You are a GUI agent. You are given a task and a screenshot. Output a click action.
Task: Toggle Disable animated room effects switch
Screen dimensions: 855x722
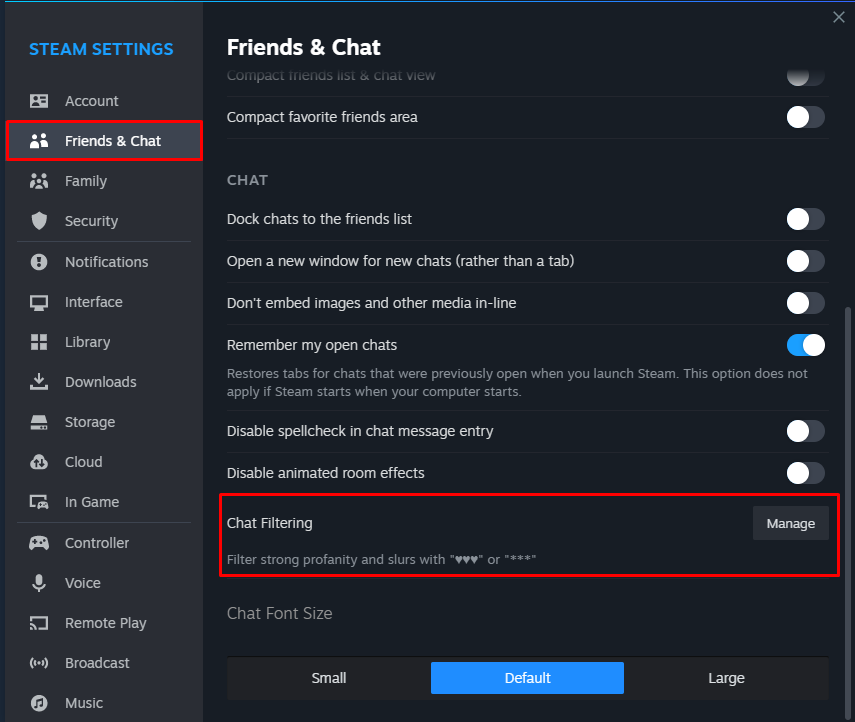click(805, 473)
